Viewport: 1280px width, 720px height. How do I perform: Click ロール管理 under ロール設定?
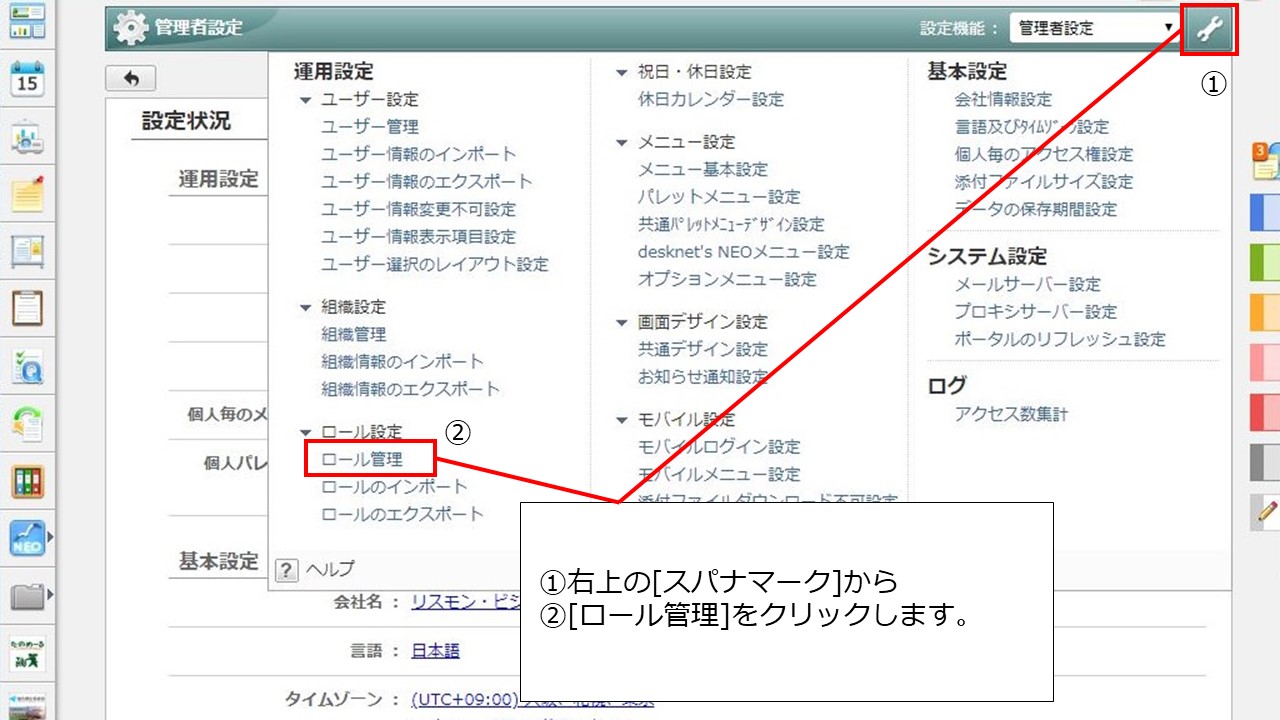[x=362, y=459]
